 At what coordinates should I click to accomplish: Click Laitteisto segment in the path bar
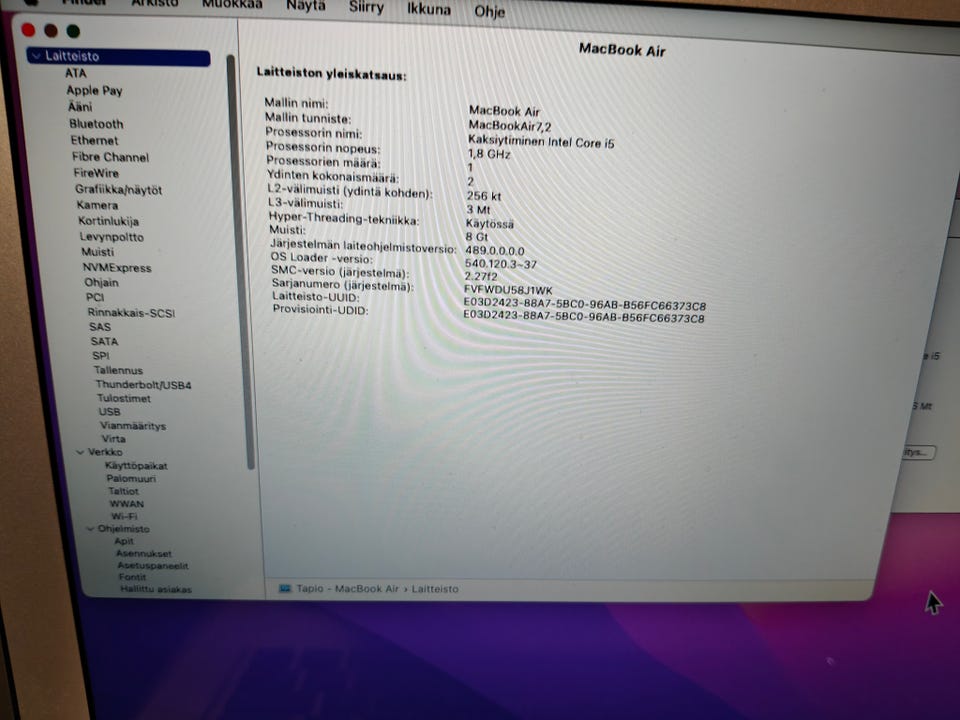435,589
